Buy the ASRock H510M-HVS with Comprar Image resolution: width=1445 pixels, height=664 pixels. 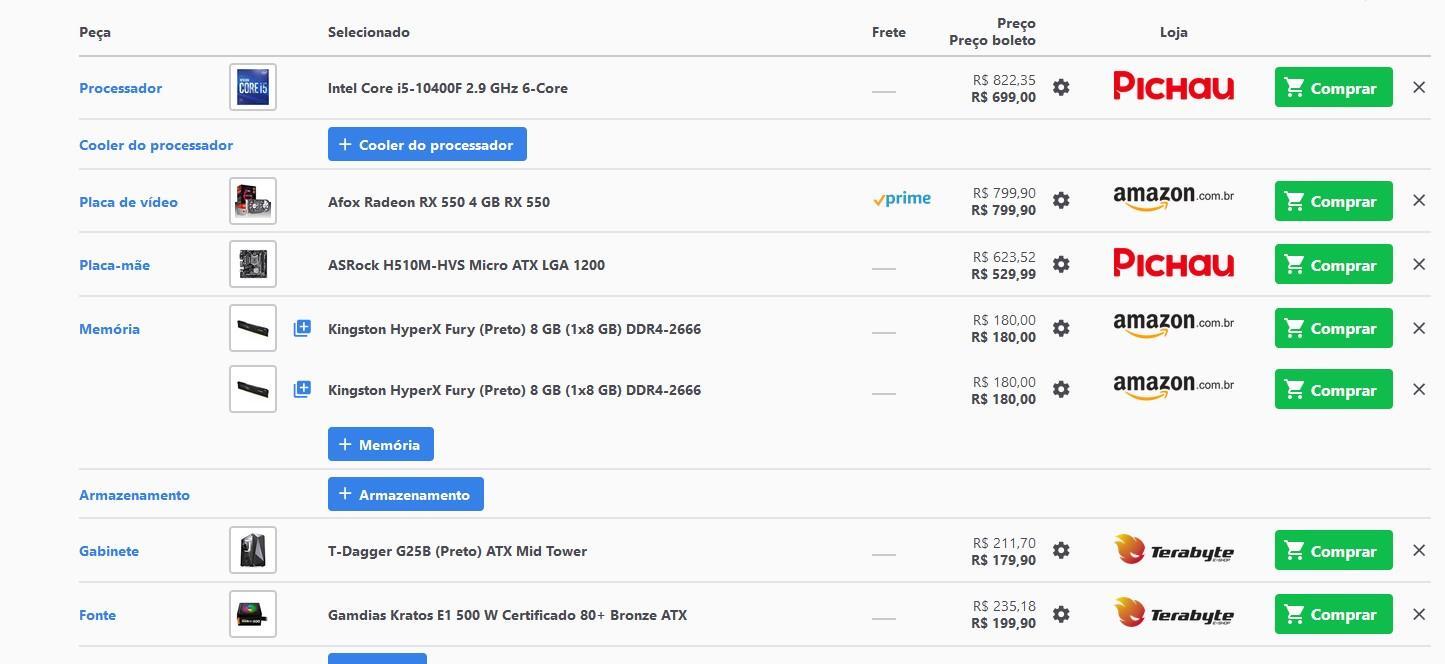click(1333, 265)
